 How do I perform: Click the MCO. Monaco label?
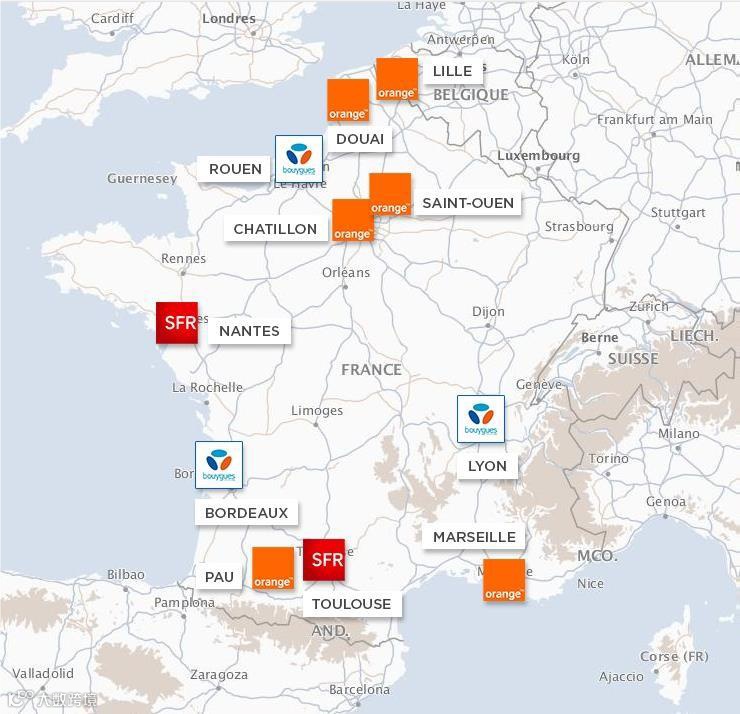coord(597,556)
